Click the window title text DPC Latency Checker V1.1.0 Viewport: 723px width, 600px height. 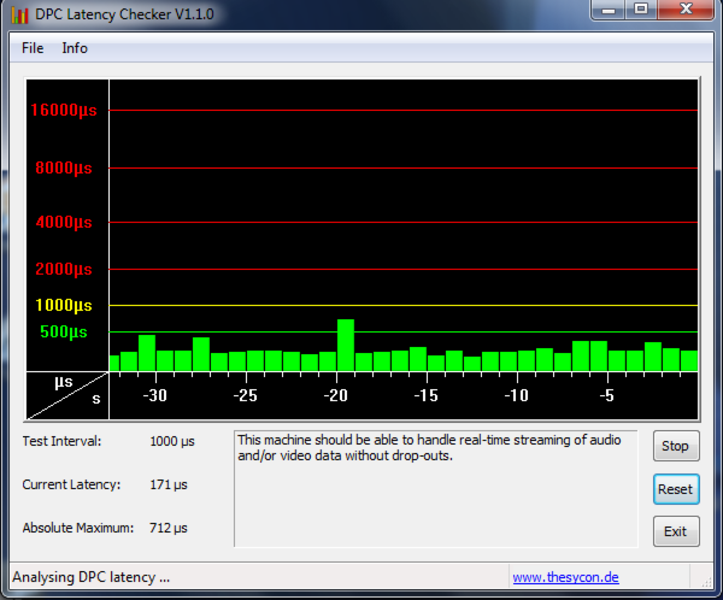pyautogui.click(x=124, y=14)
